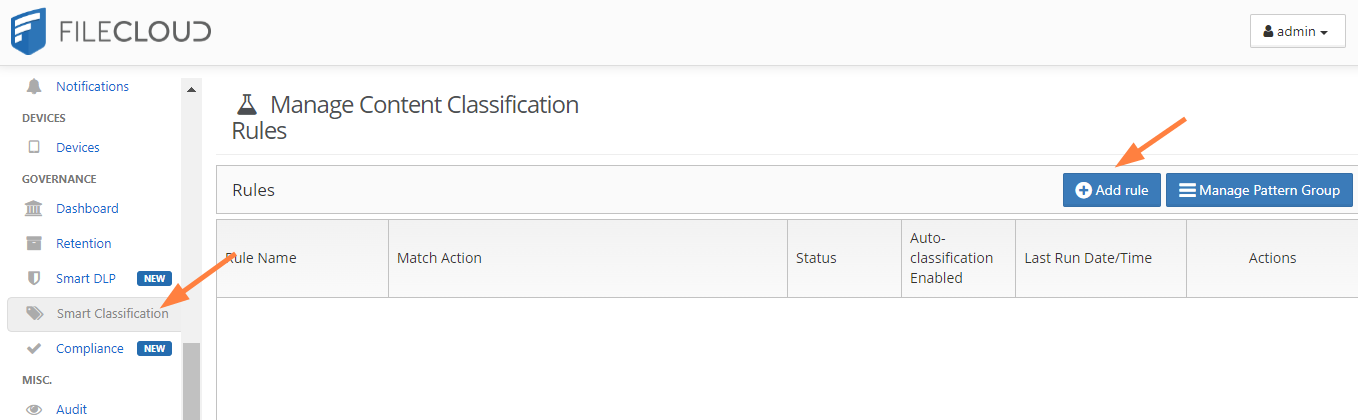The image size is (1358, 420).
Task: Open the Compliance page link
Action: click(x=90, y=348)
